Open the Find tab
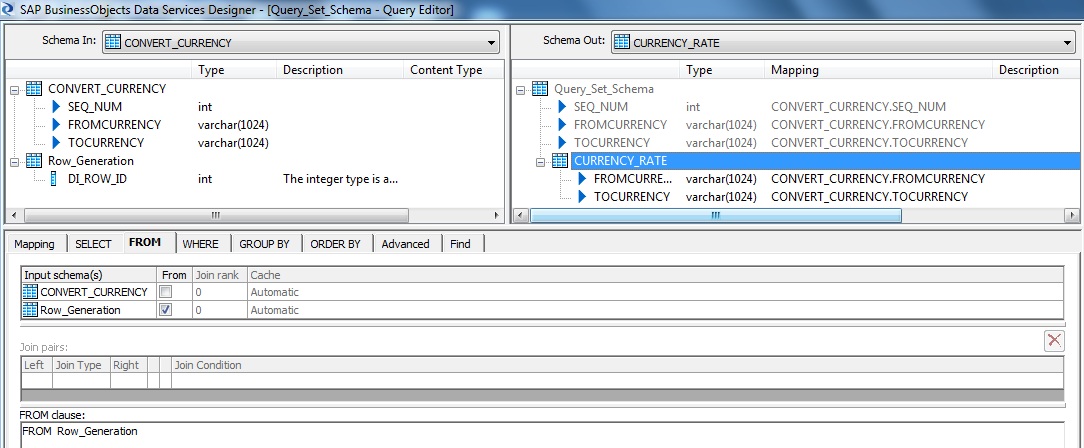Viewport: 1084px width, 448px height. click(x=460, y=244)
